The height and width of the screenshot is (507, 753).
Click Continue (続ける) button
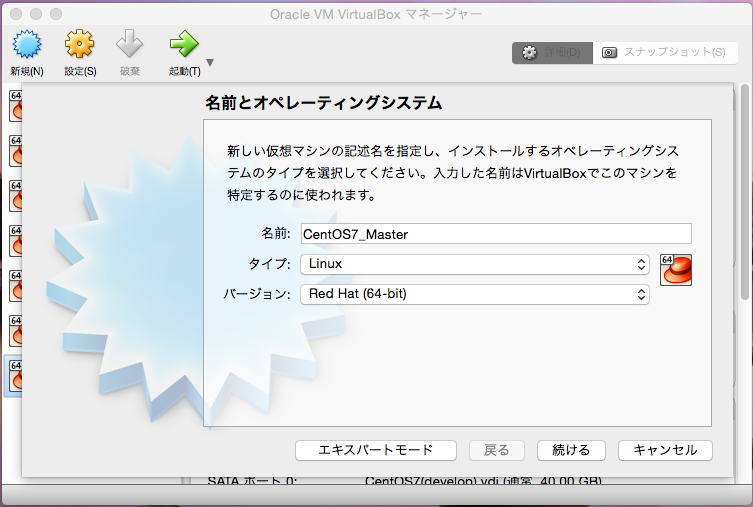pyautogui.click(x=571, y=450)
